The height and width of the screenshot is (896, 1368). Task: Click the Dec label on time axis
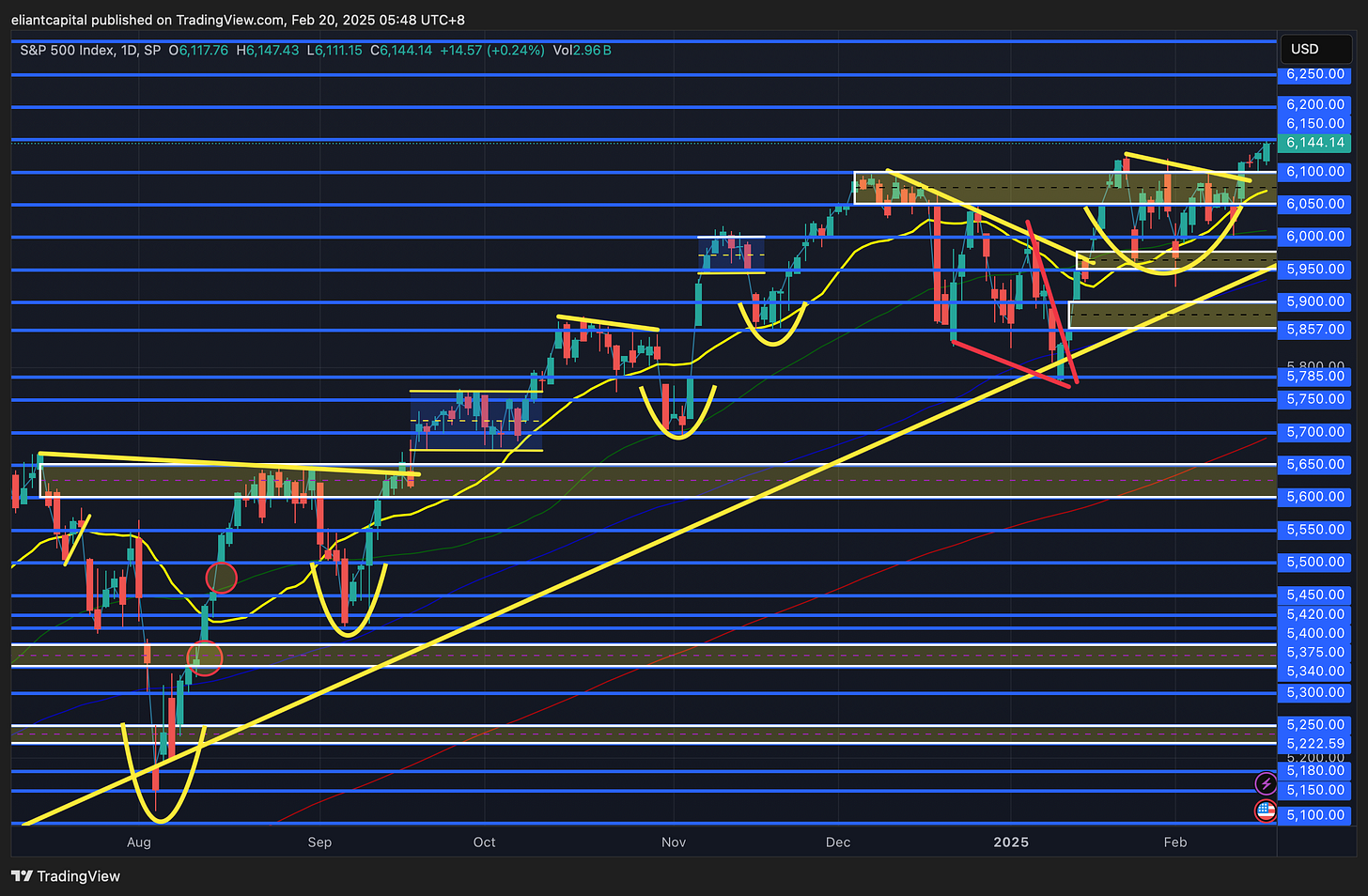[838, 842]
